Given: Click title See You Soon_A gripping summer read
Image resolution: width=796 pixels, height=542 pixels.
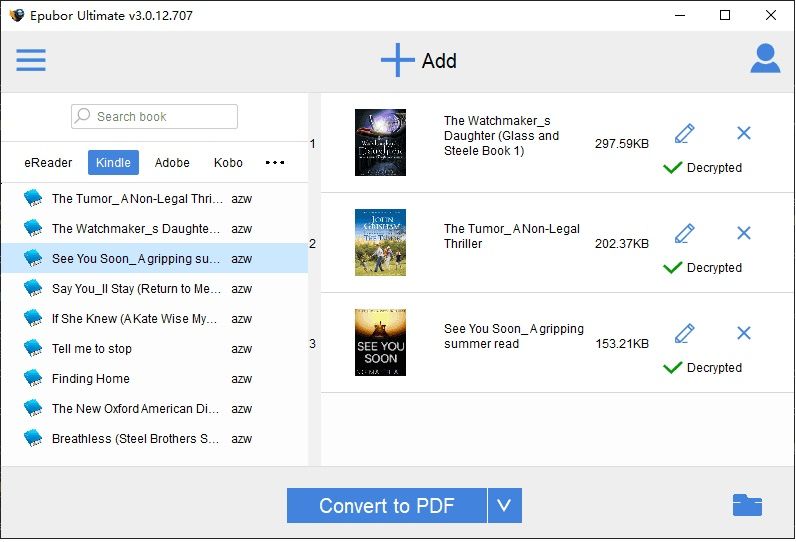Looking at the screenshot, I should point(514,336).
